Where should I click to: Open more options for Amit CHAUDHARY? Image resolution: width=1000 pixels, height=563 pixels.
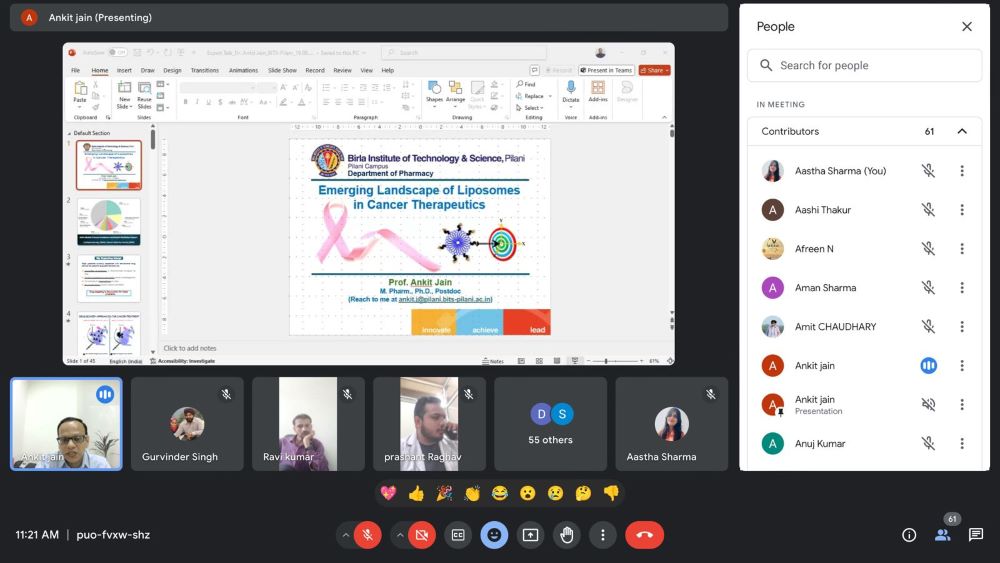962,326
